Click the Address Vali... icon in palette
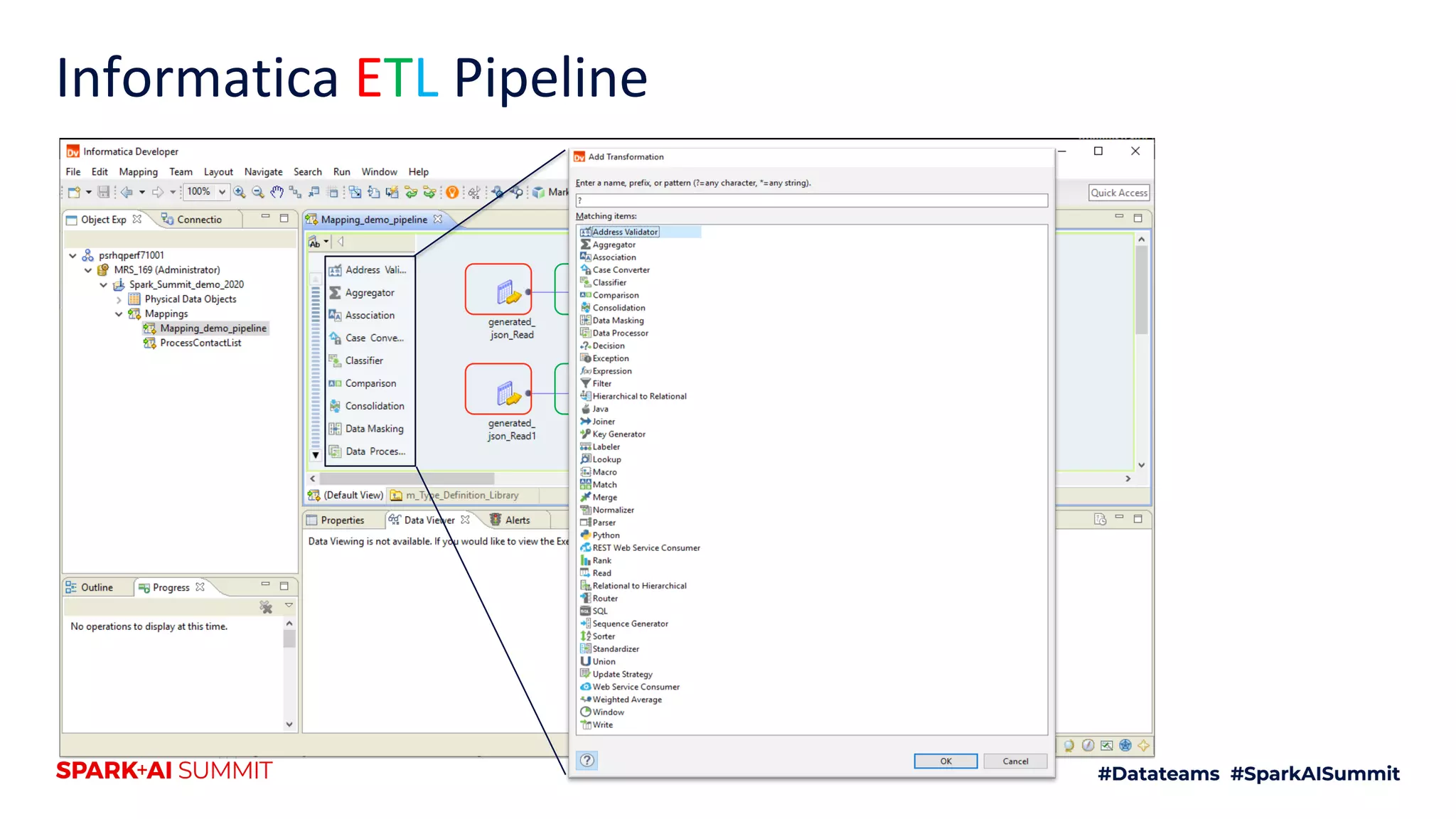Viewport: 1456px width, 819px height. [335, 270]
